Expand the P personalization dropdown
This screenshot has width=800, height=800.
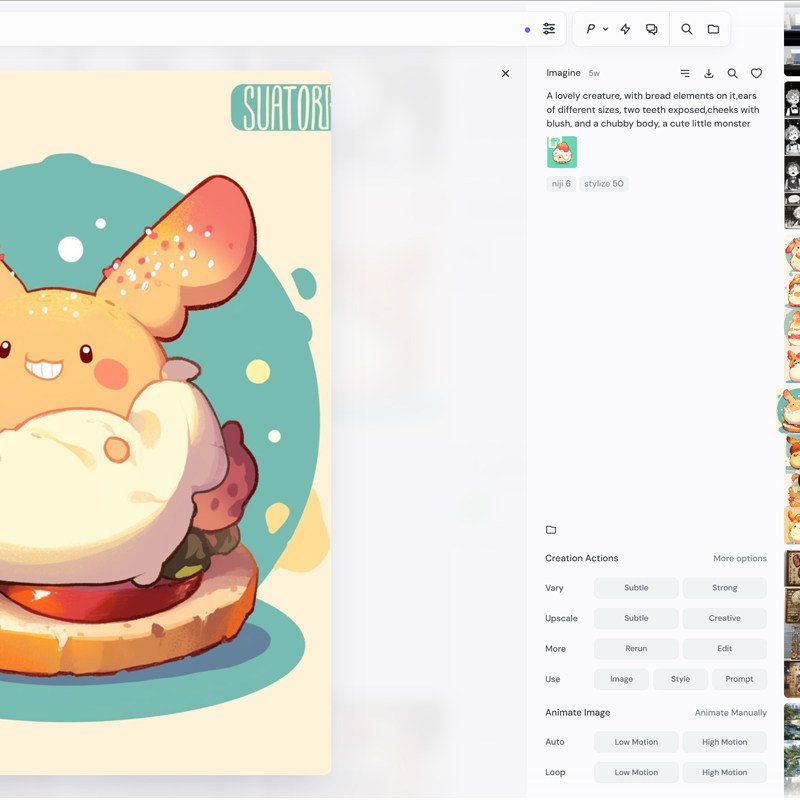[596, 29]
